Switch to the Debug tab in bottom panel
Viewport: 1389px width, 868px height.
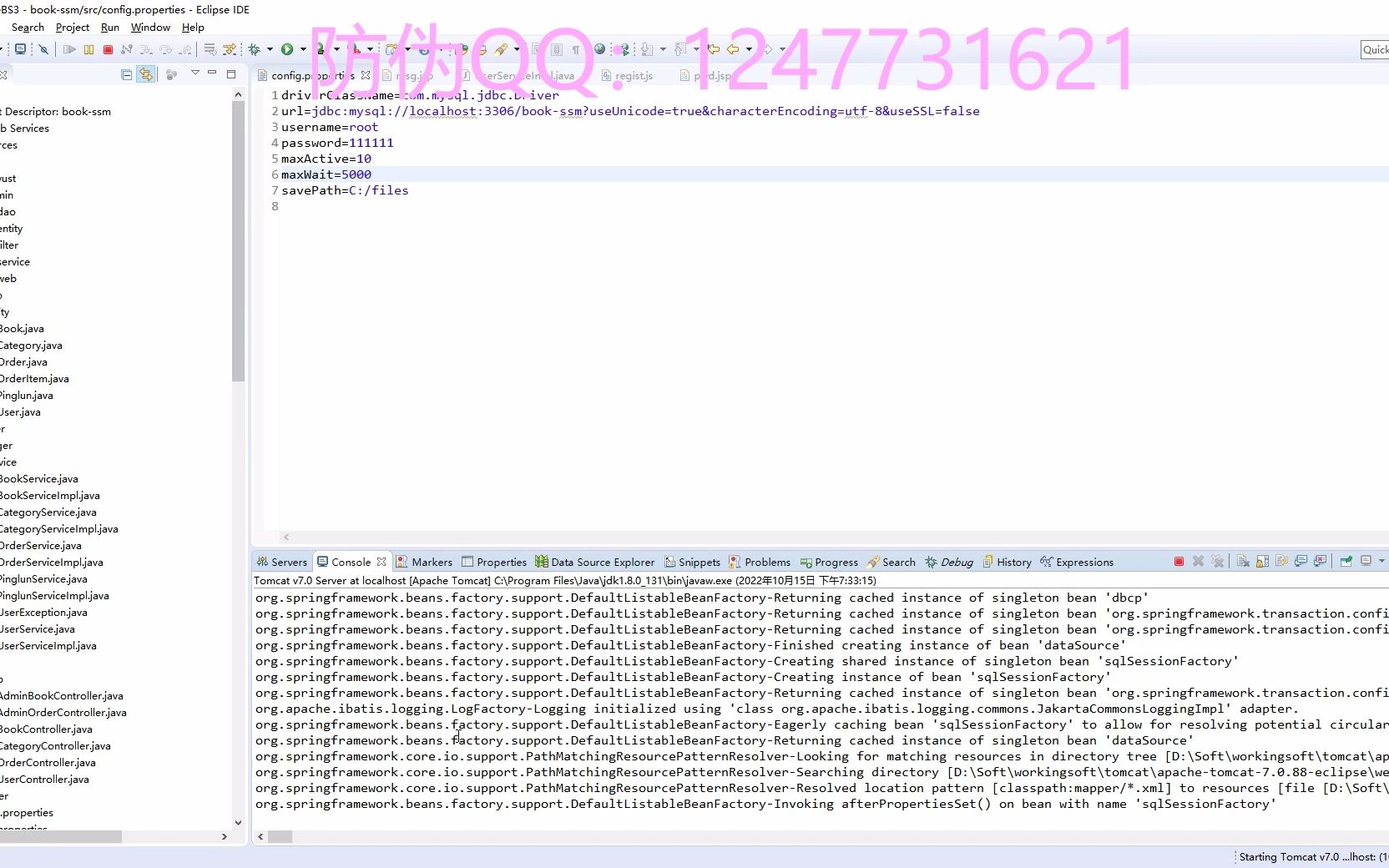click(x=949, y=562)
